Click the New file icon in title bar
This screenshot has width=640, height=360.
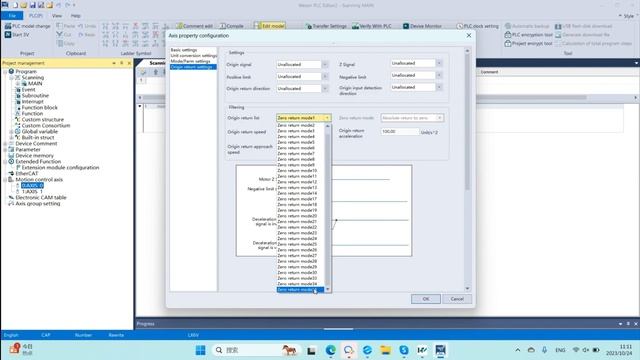click(x=15, y=5)
